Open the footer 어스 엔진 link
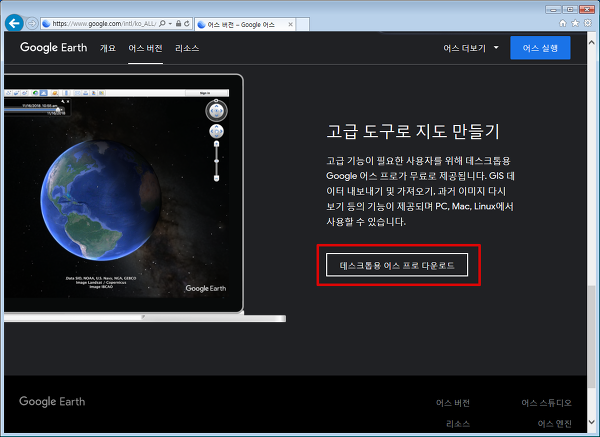This screenshot has height=437, width=600. click(554, 424)
